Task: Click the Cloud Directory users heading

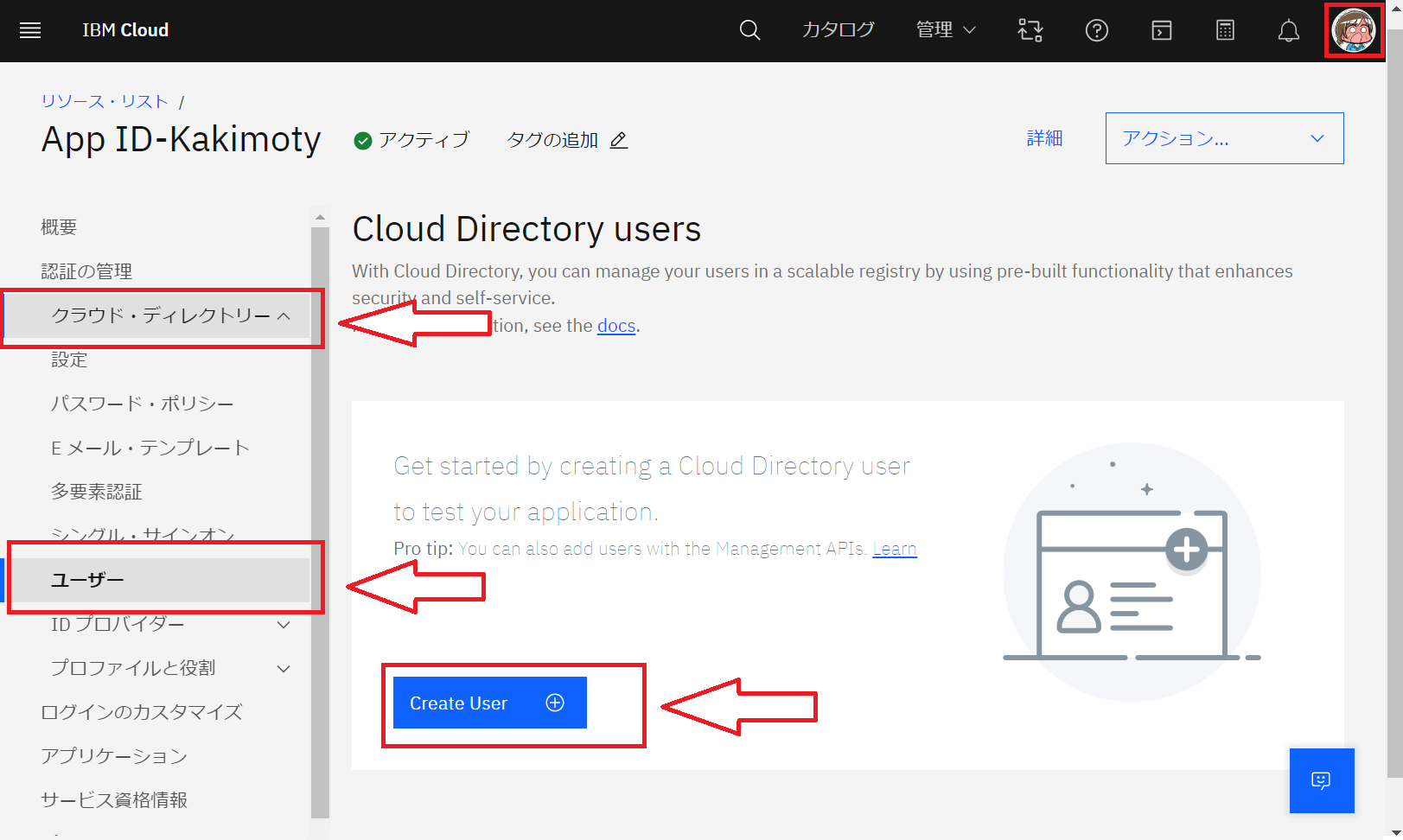Action: 526,229
